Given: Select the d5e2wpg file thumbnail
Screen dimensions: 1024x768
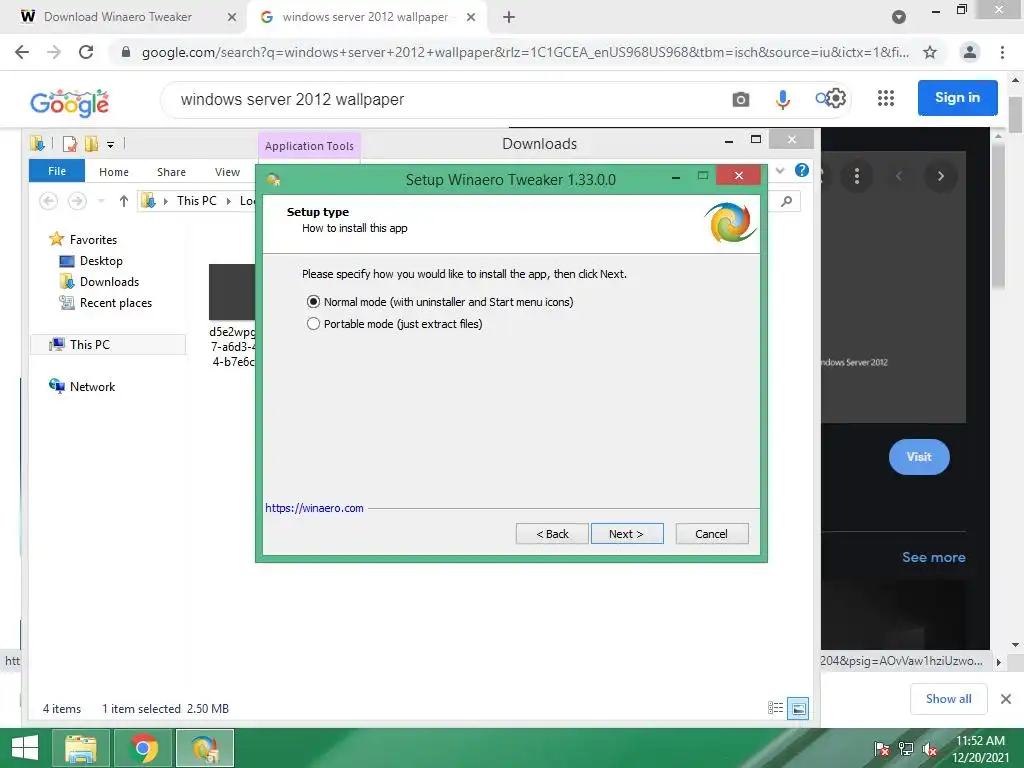Looking at the screenshot, I should point(232,292).
